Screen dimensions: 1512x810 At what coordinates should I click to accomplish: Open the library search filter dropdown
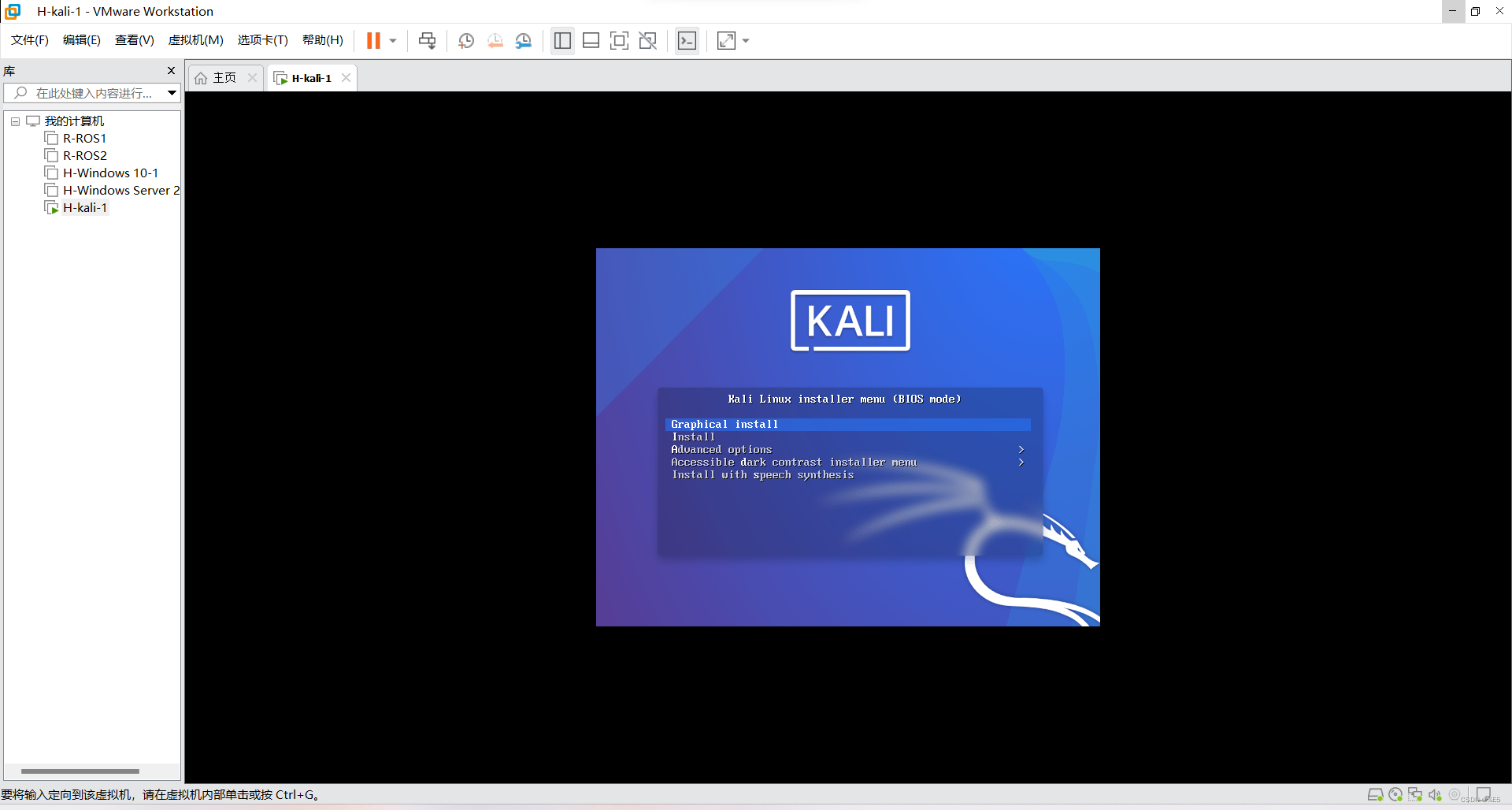[171, 93]
